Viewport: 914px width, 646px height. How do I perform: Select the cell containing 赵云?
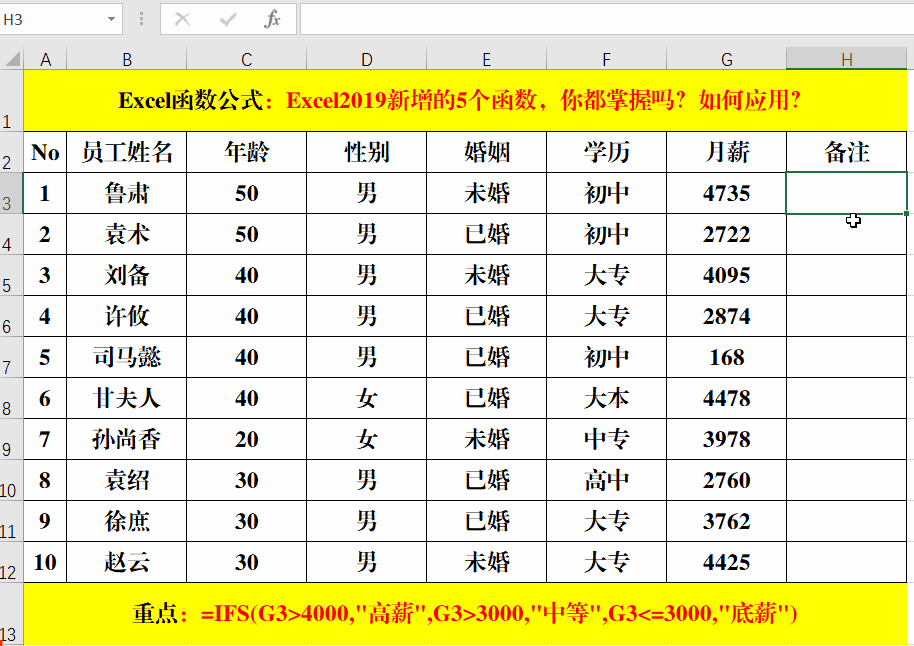click(126, 562)
